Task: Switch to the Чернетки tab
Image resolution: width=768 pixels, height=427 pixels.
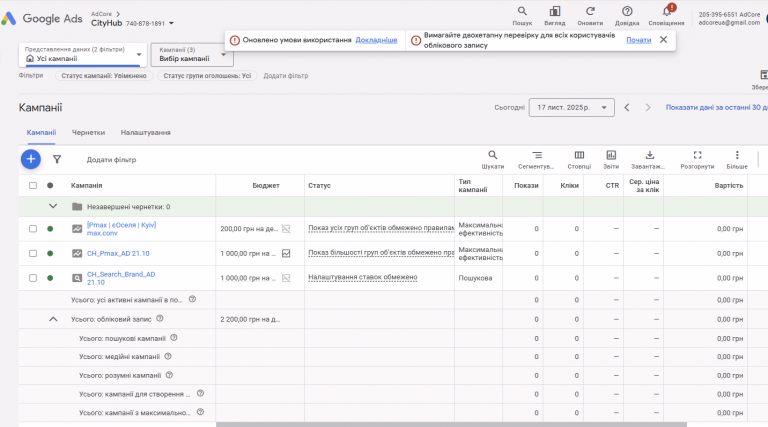Action: (88, 132)
